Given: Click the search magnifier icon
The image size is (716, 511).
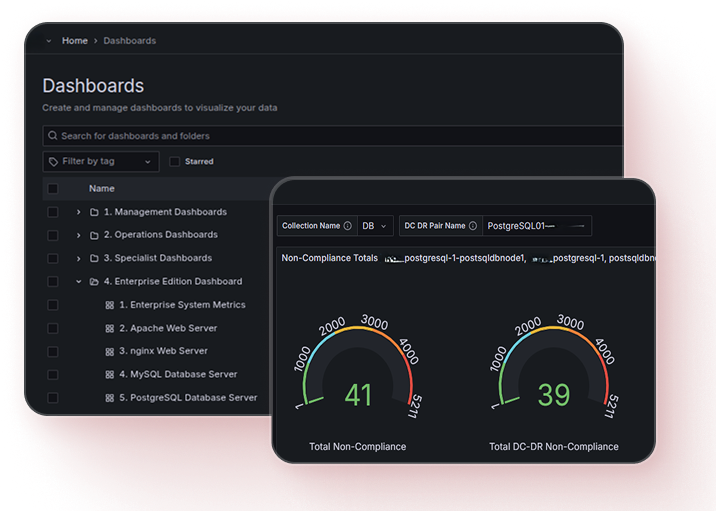Looking at the screenshot, I should pyautogui.click(x=53, y=136).
